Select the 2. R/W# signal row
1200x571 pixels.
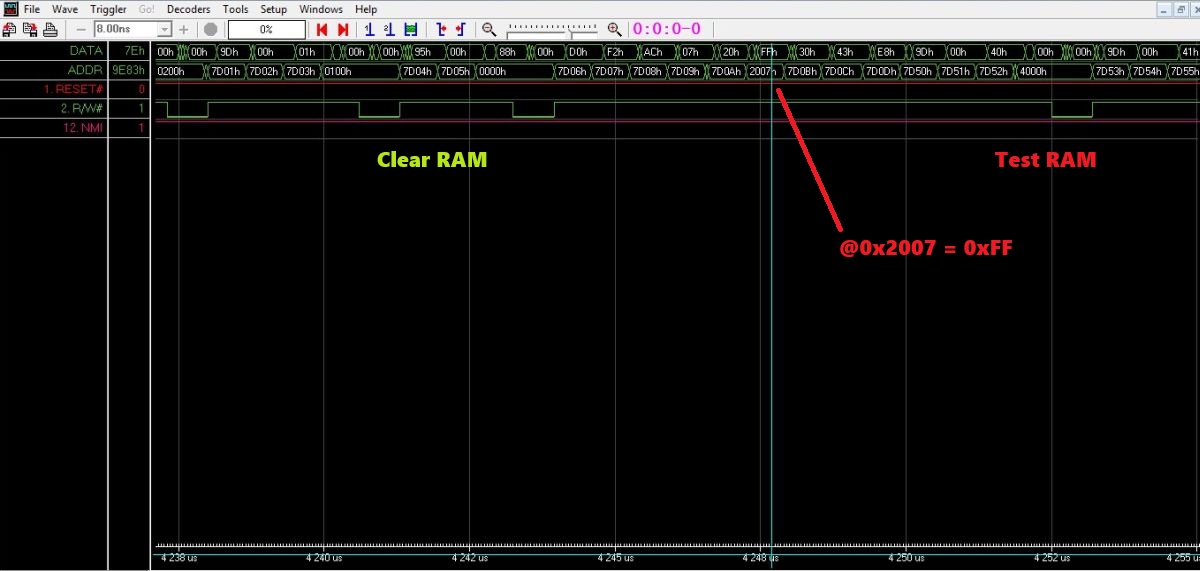78,108
